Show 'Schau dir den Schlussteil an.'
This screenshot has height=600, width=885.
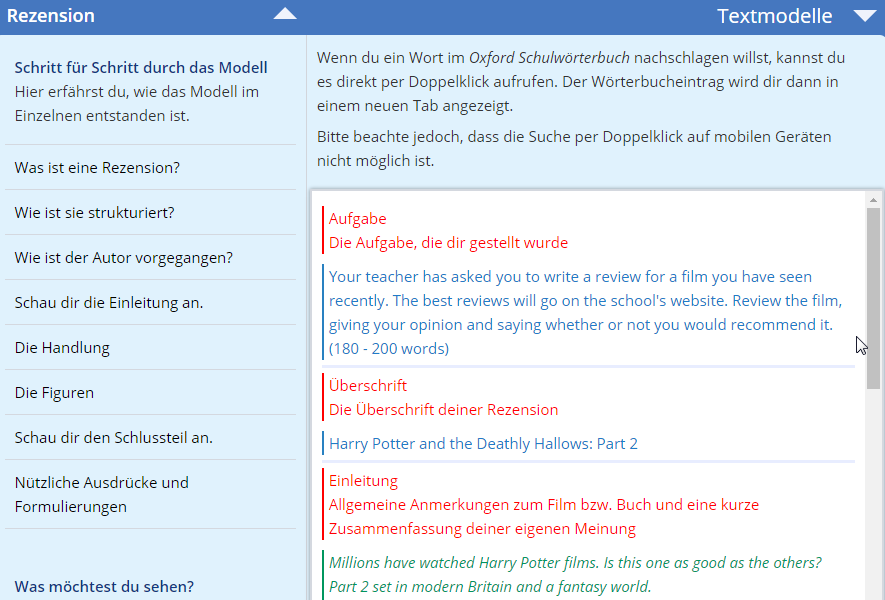coord(113,437)
